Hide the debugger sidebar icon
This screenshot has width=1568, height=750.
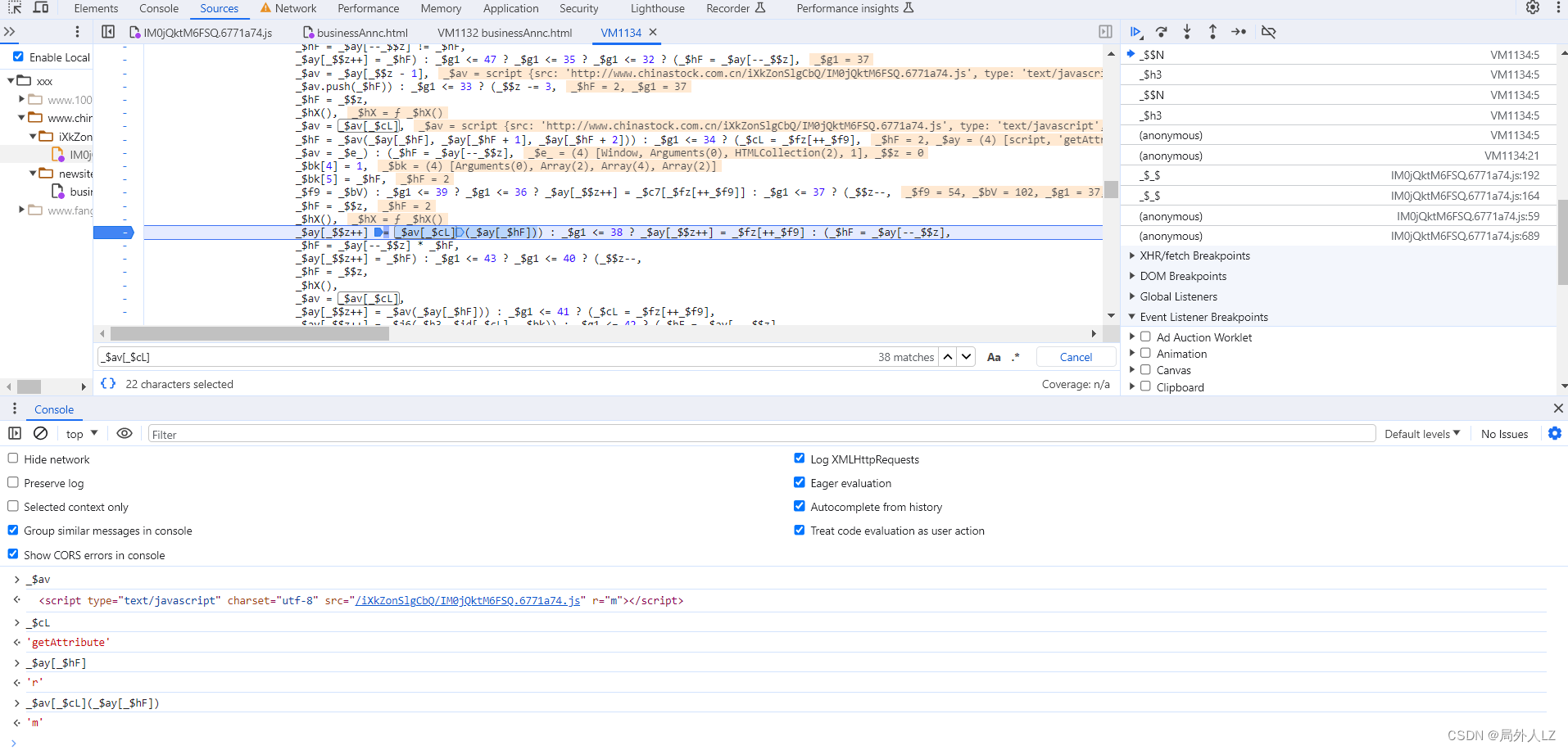click(x=1105, y=32)
